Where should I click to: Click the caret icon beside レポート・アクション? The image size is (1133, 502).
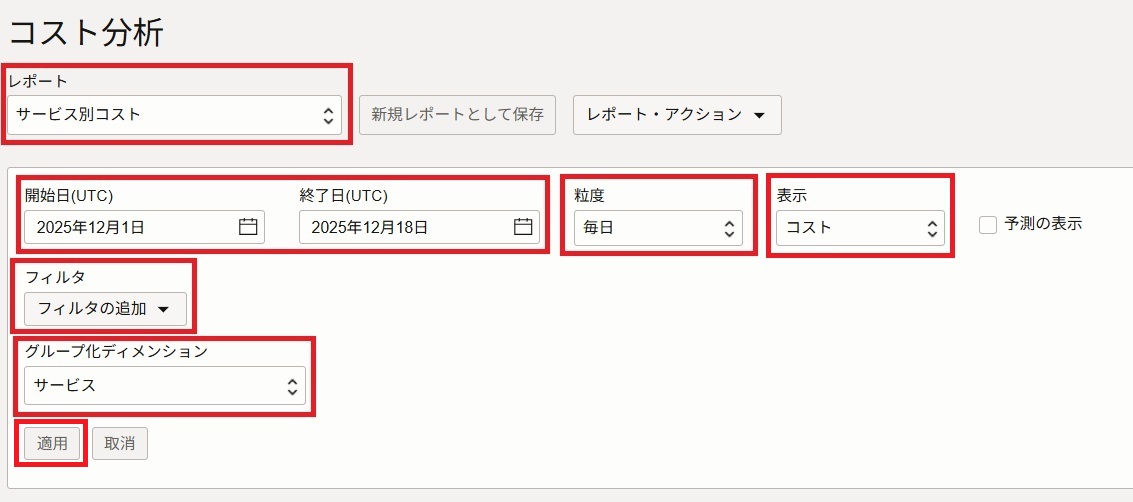tap(759, 115)
